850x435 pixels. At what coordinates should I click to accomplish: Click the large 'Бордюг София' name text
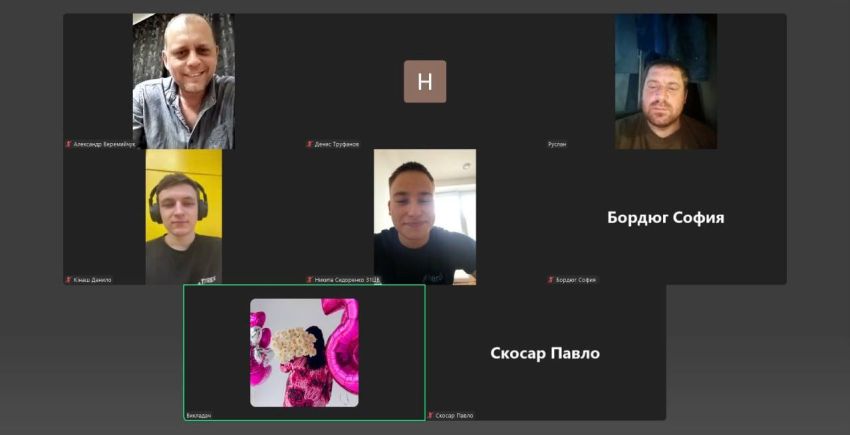tap(666, 218)
